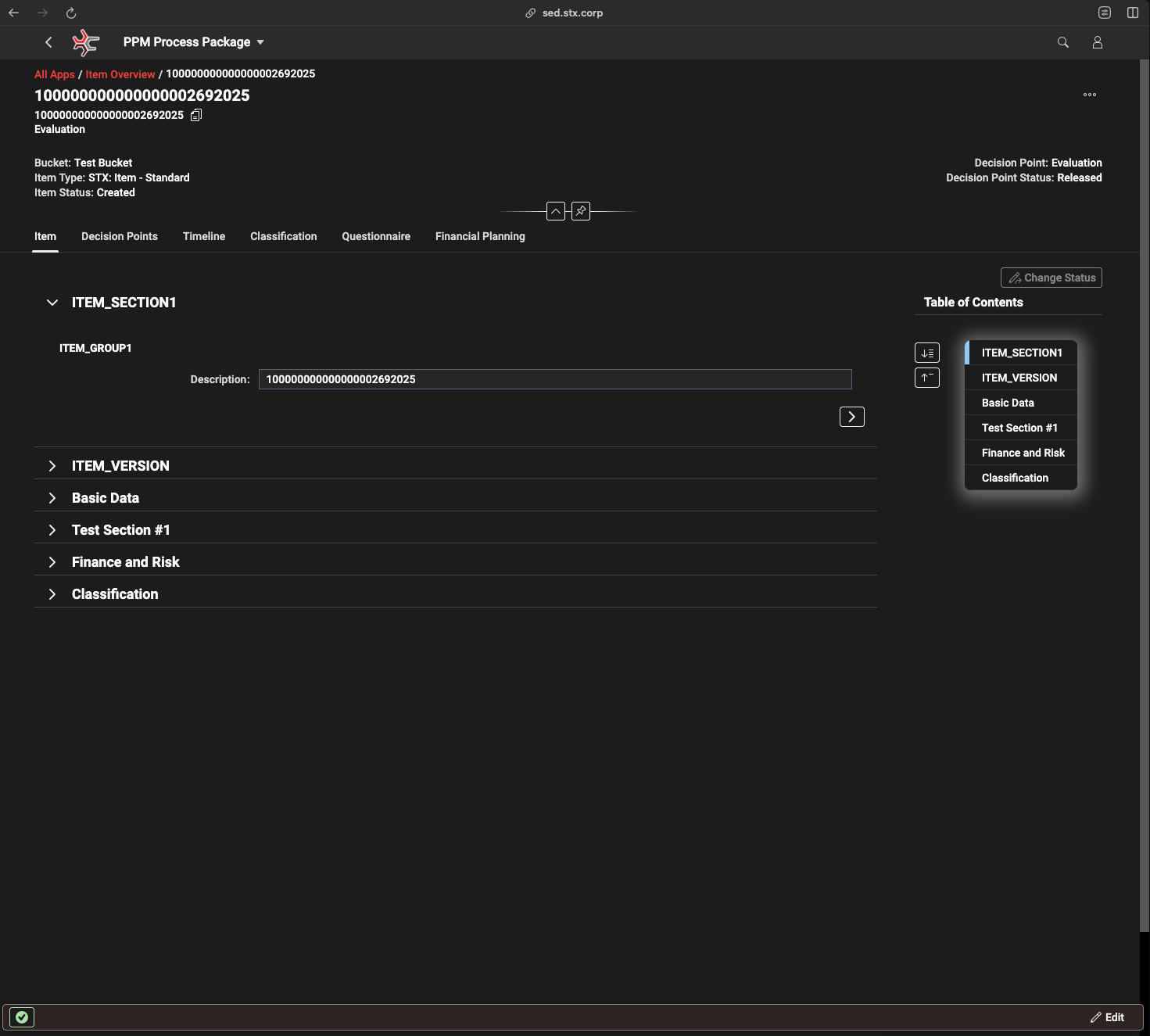Open the three-dot more options menu

[x=1089, y=95]
